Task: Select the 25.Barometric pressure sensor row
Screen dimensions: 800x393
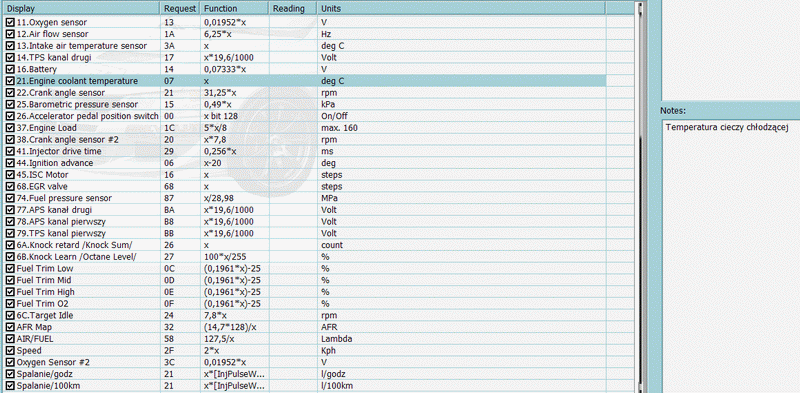Action: tap(305, 105)
